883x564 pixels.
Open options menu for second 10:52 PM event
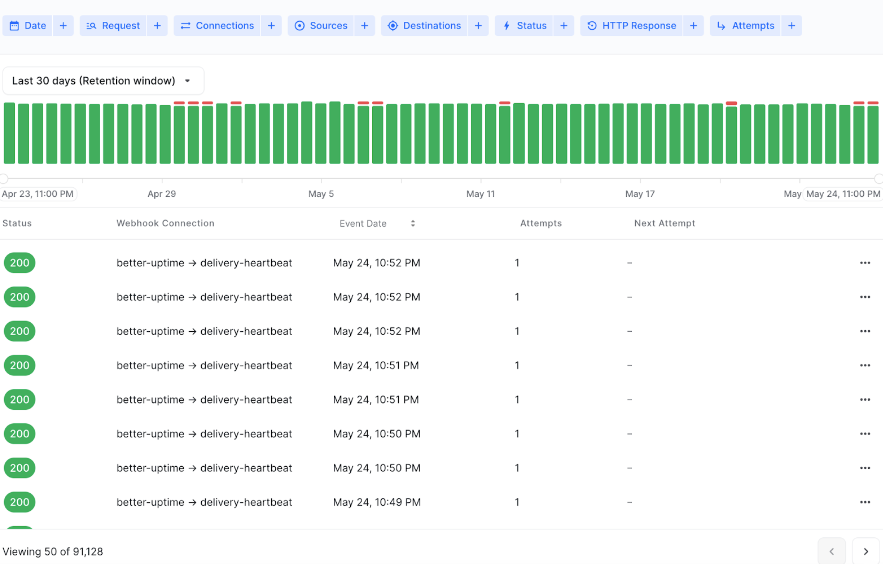865,297
